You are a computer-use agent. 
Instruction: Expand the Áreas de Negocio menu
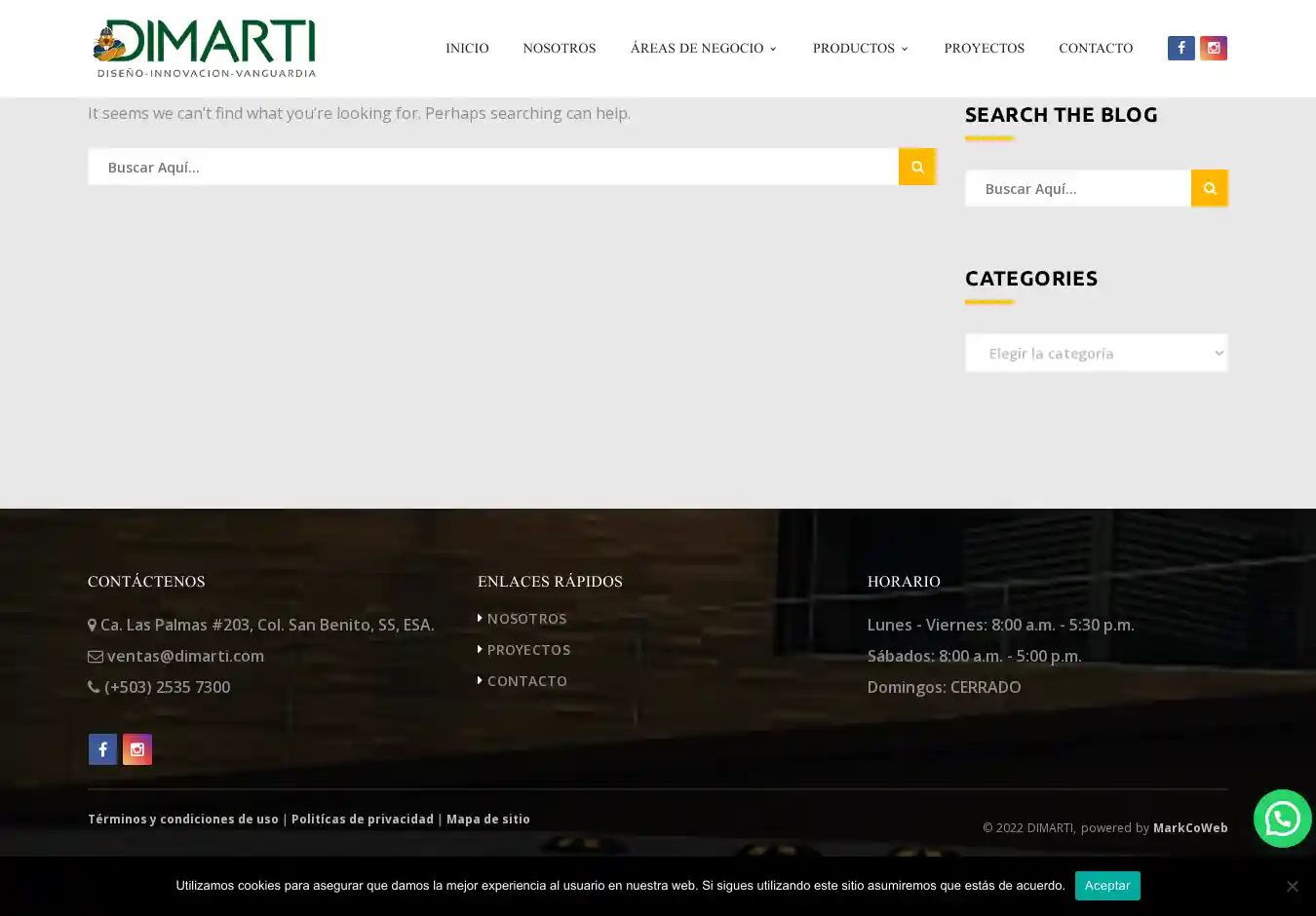point(703,48)
